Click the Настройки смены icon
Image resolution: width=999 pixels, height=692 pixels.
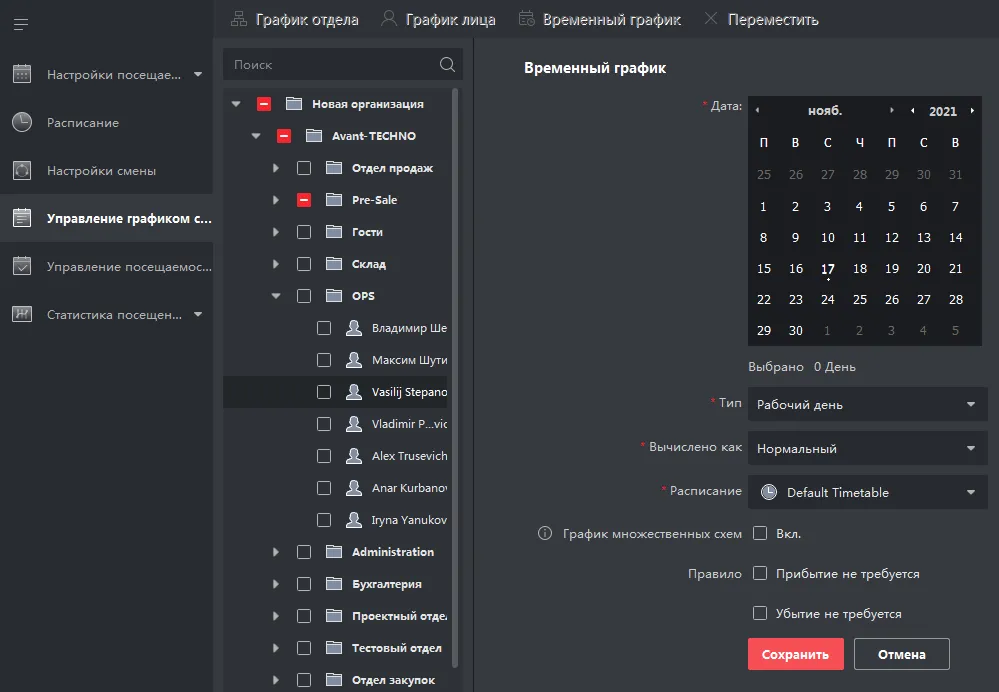coord(22,170)
